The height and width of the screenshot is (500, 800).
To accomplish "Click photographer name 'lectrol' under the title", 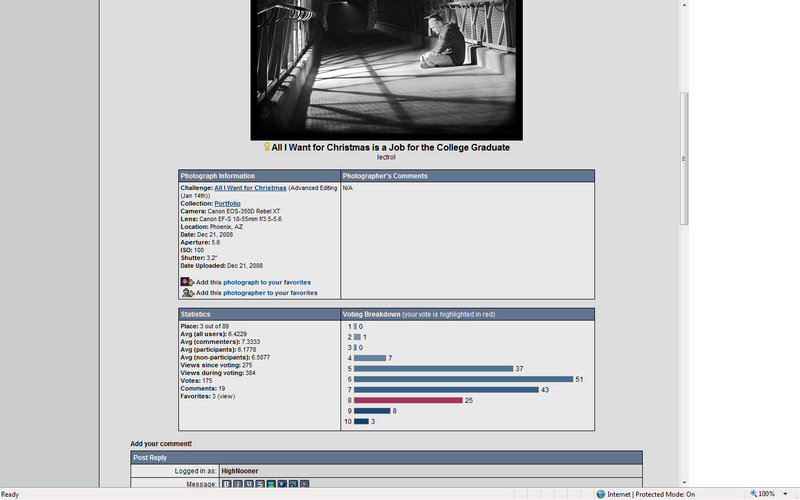I will click(386, 157).
